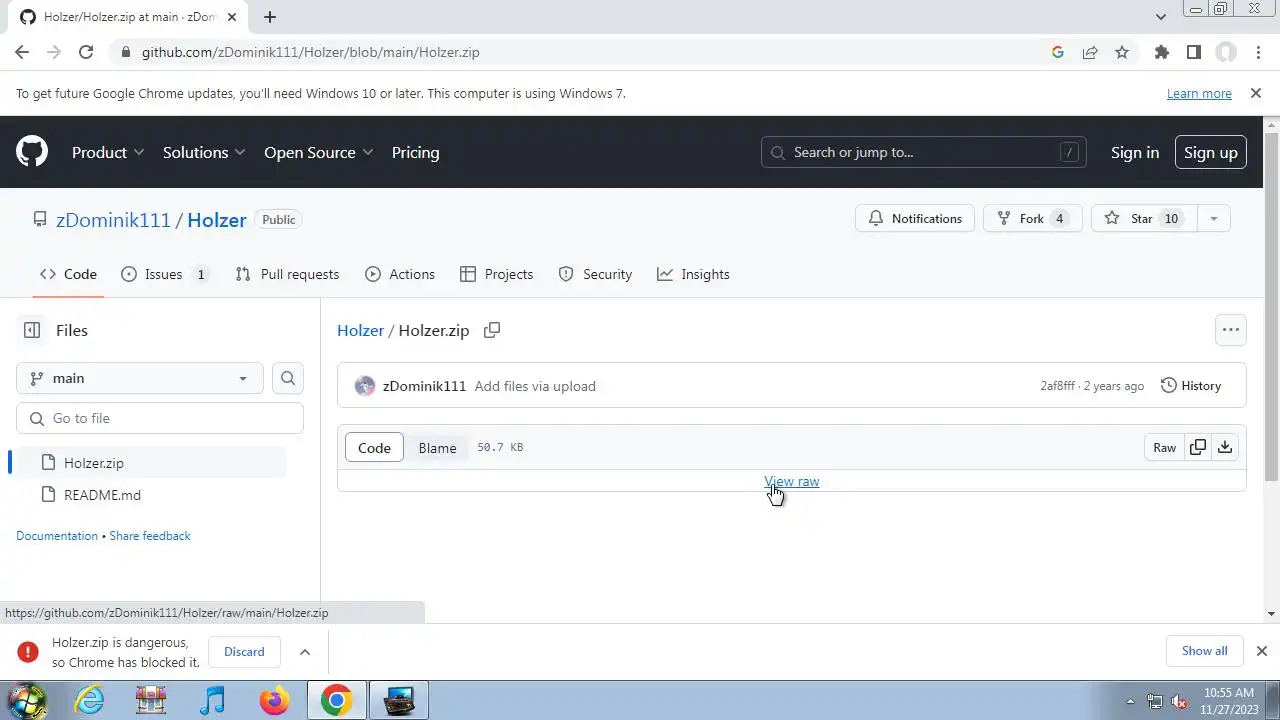The image size is (1280, 720).
Task: Open the zDominik111 owner link
Action: click(x=113, y=220)
